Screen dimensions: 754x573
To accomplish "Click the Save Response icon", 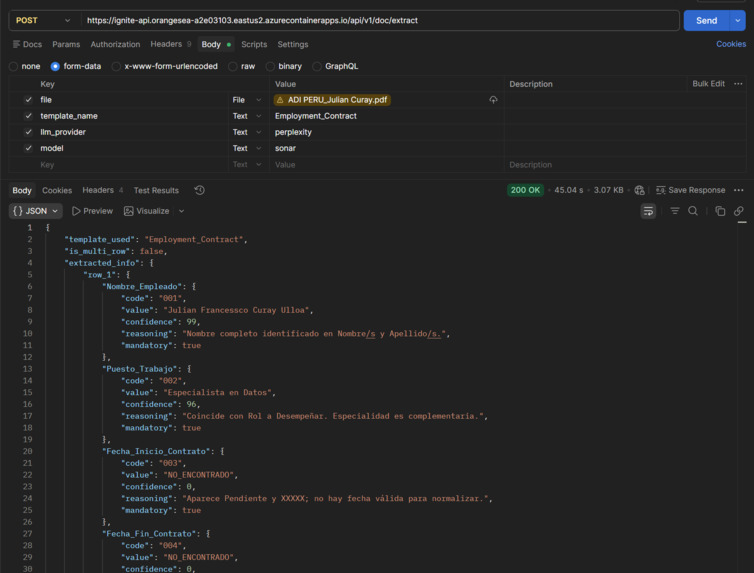I will tap(661, 190).
